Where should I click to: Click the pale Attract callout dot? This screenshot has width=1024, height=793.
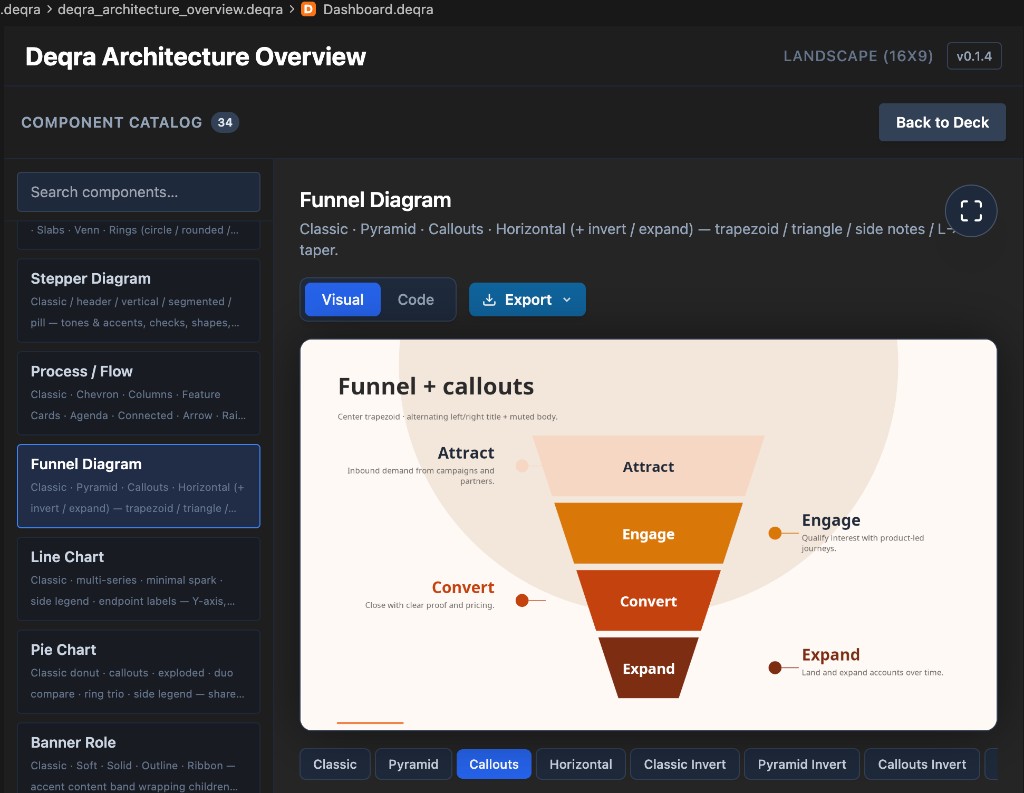pyautogui.click(x=522, y=466)
